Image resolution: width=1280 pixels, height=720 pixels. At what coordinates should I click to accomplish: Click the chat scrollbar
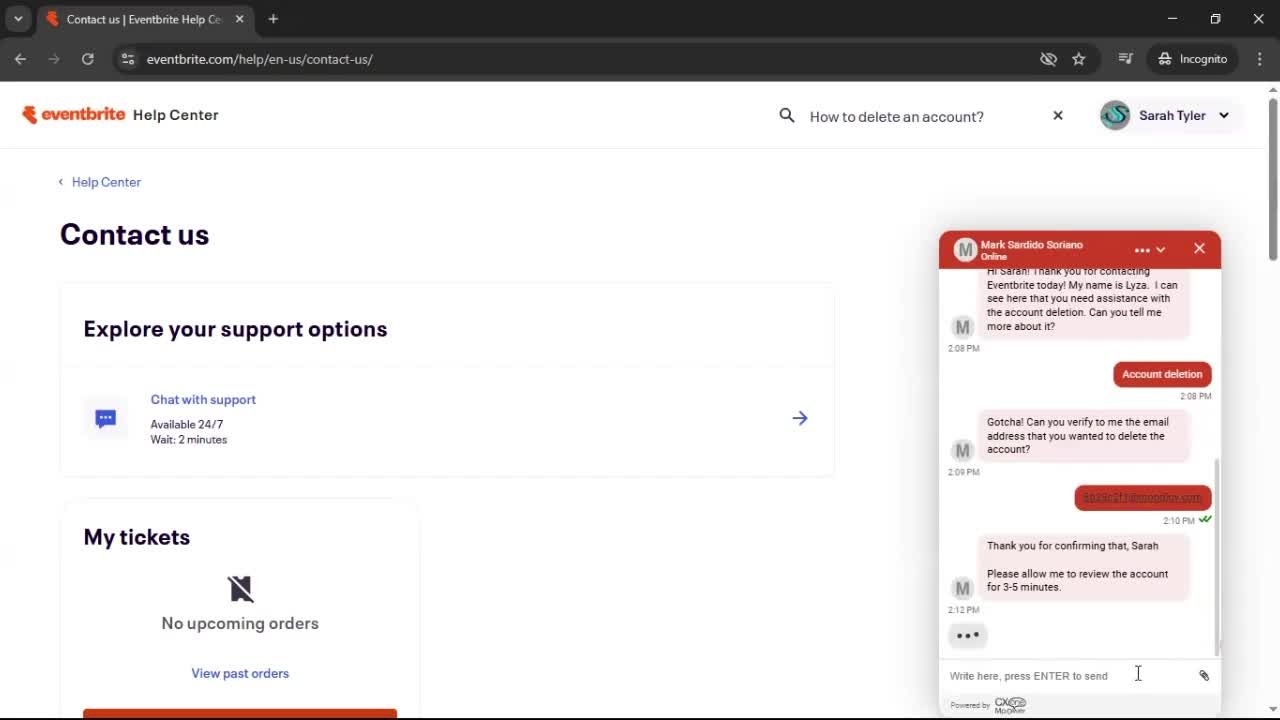click(x=1217, y=555)
